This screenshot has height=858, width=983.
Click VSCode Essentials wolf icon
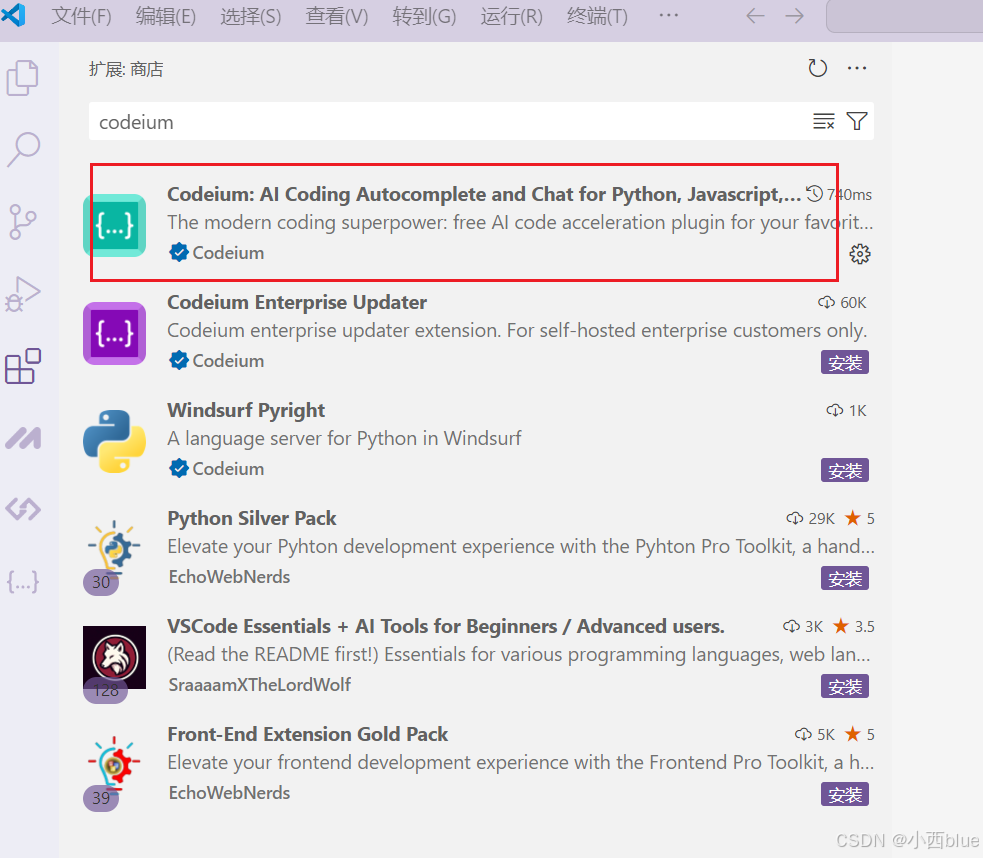tap(115, 657)
